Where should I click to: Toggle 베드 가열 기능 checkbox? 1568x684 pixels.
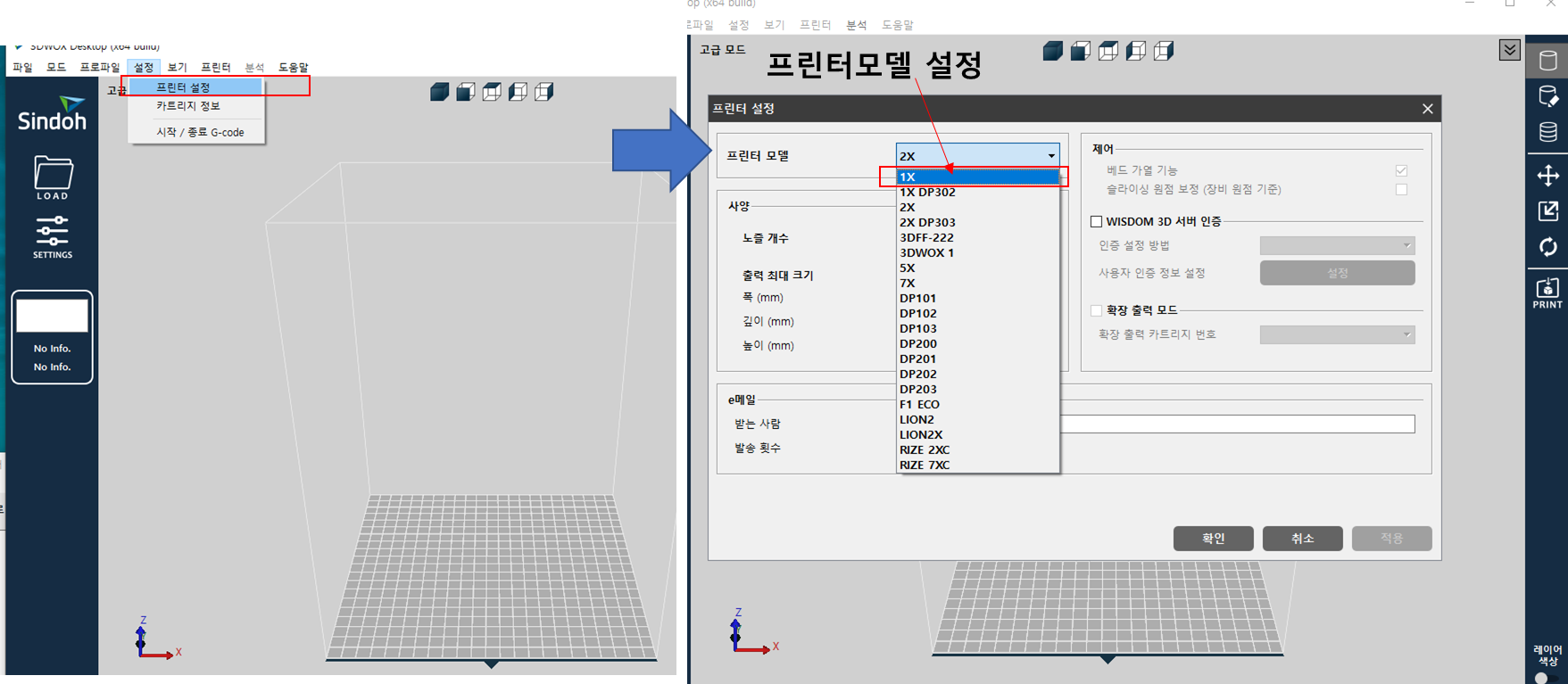1401,170
